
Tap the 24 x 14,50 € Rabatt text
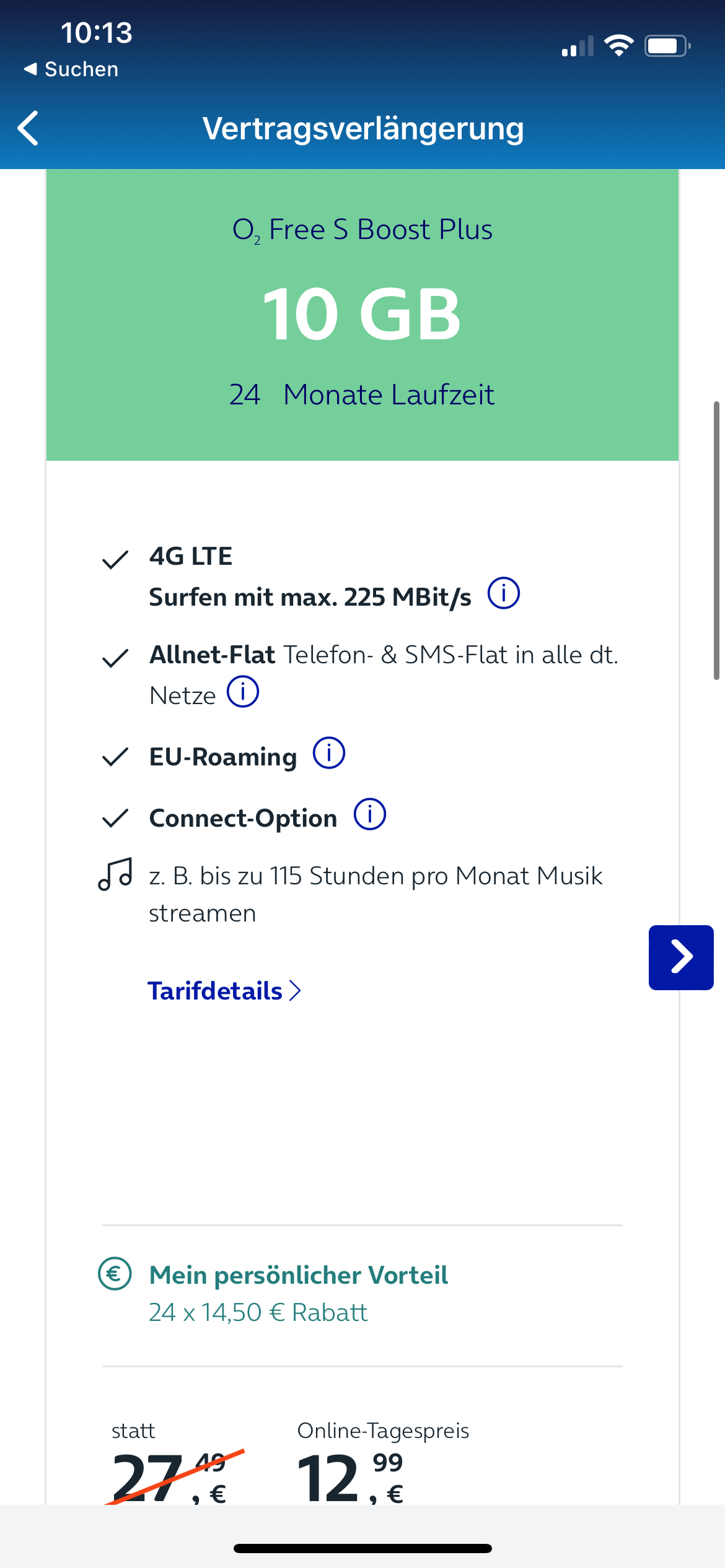258,1312
